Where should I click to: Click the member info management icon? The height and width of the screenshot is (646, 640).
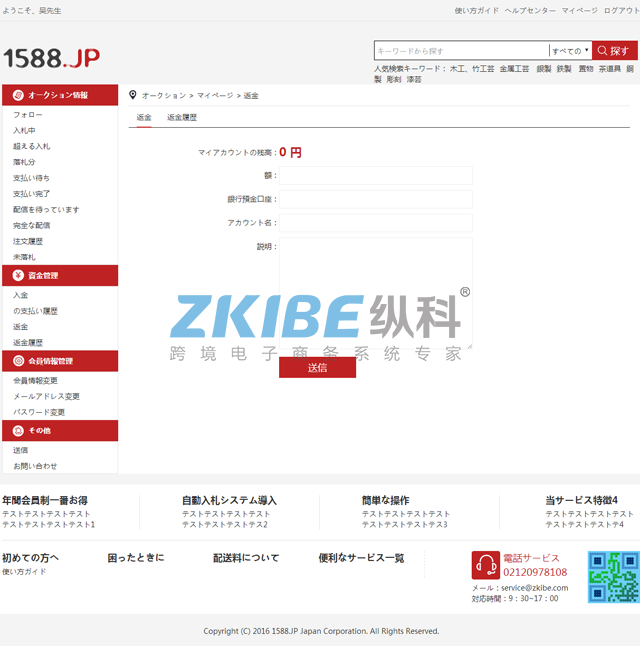[18, 361]
